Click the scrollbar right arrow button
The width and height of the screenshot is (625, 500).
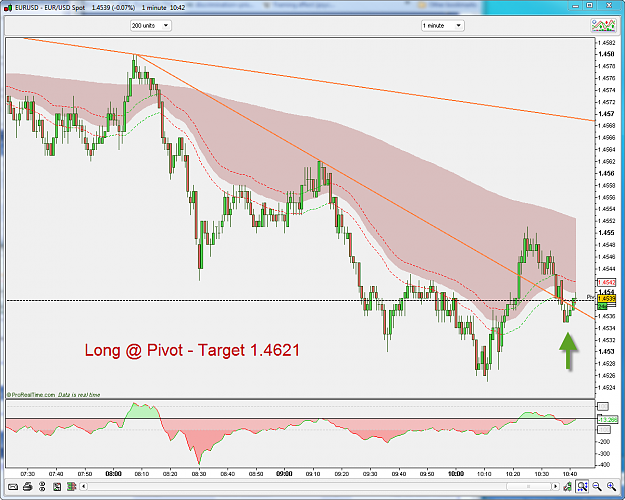[555, 486]
